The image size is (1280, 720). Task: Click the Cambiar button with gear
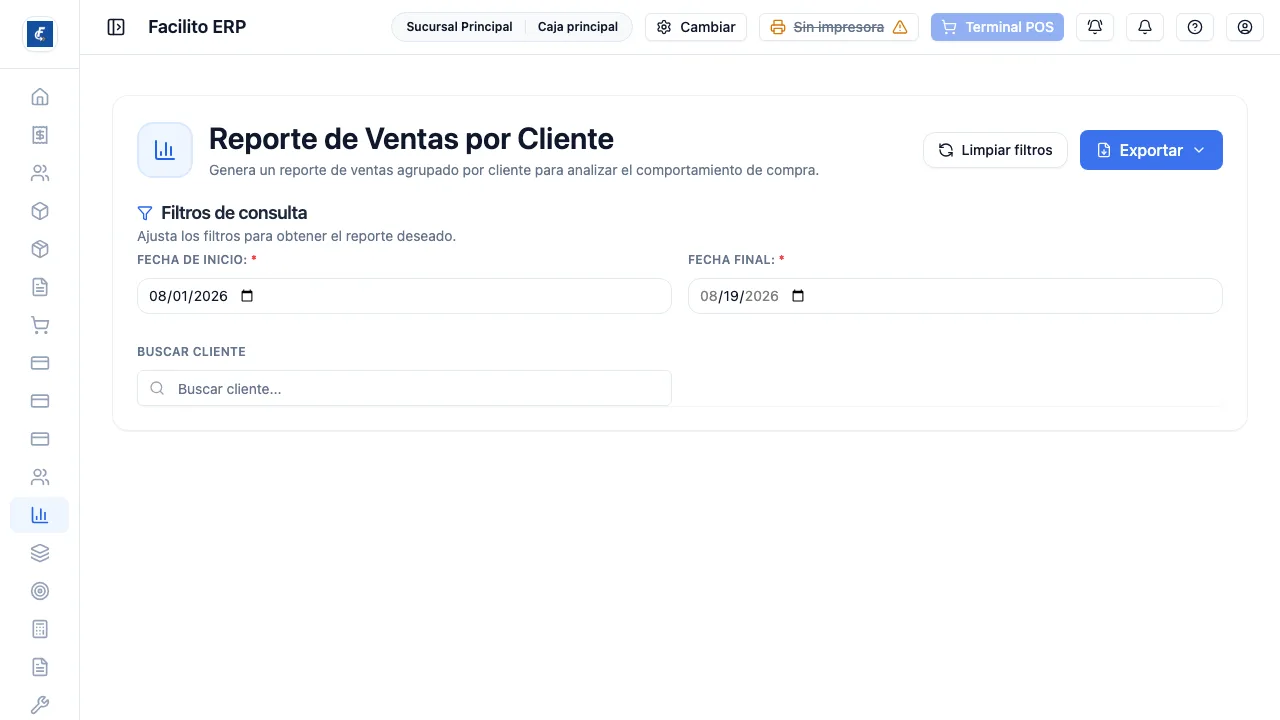pyautogui.click(x=696, y=27)
